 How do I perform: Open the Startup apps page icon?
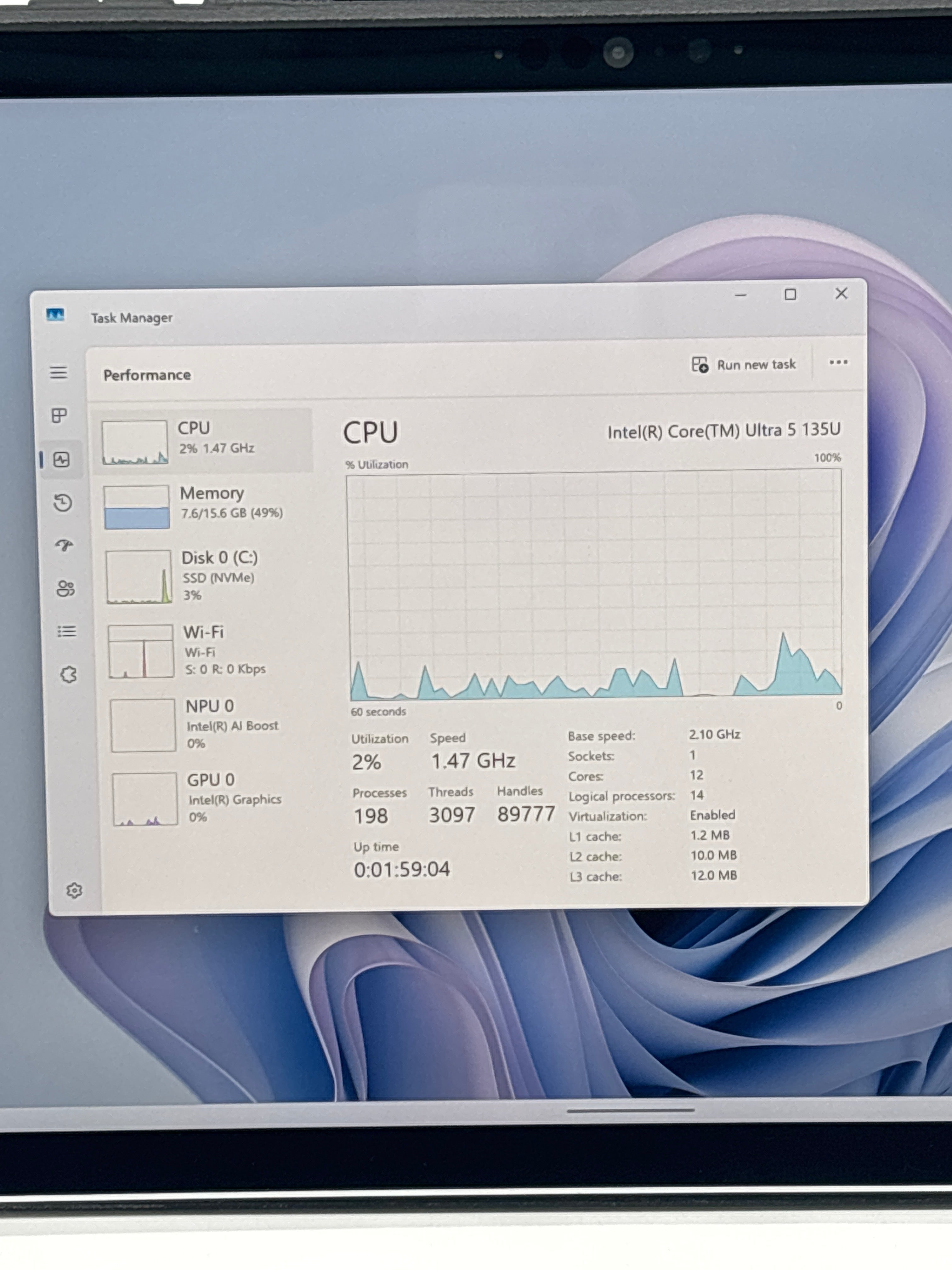coord(64,546)
